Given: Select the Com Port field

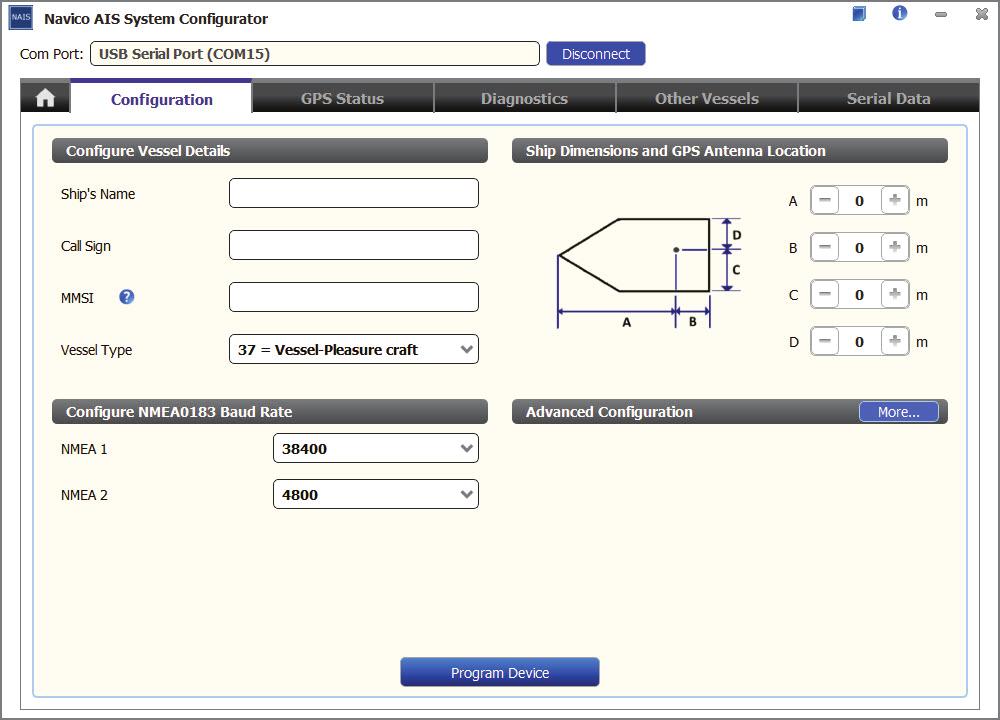Looking at the screenshot, I should [x=315, y=54].
